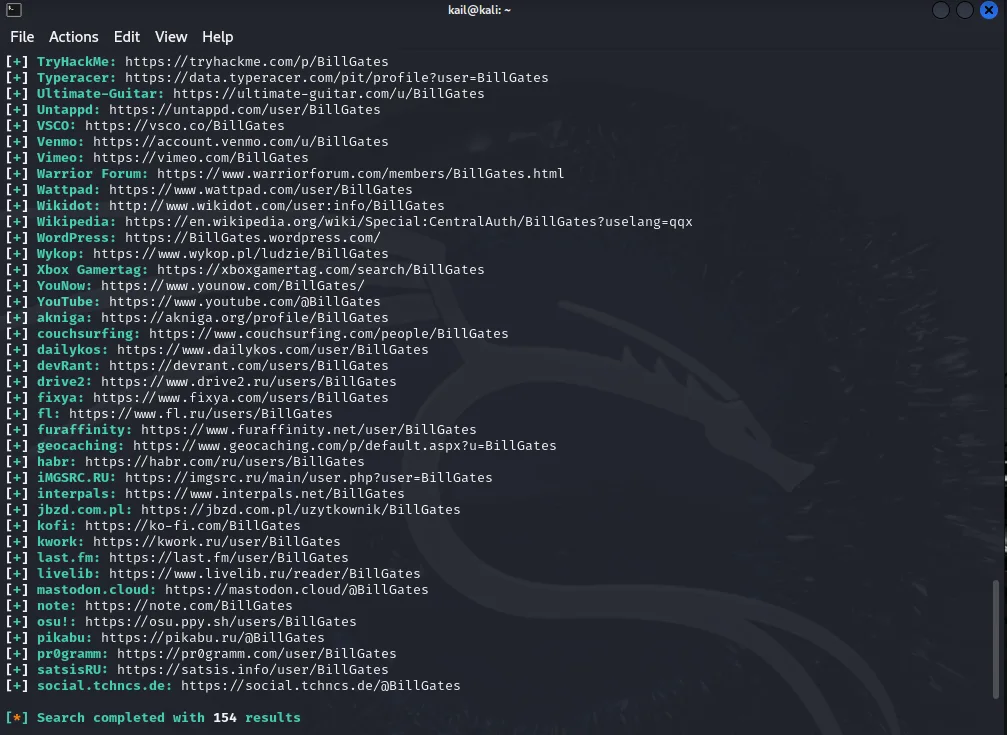Click the ko-fi.com BillGates URL

pyautogui.click(x=193, y=526)
